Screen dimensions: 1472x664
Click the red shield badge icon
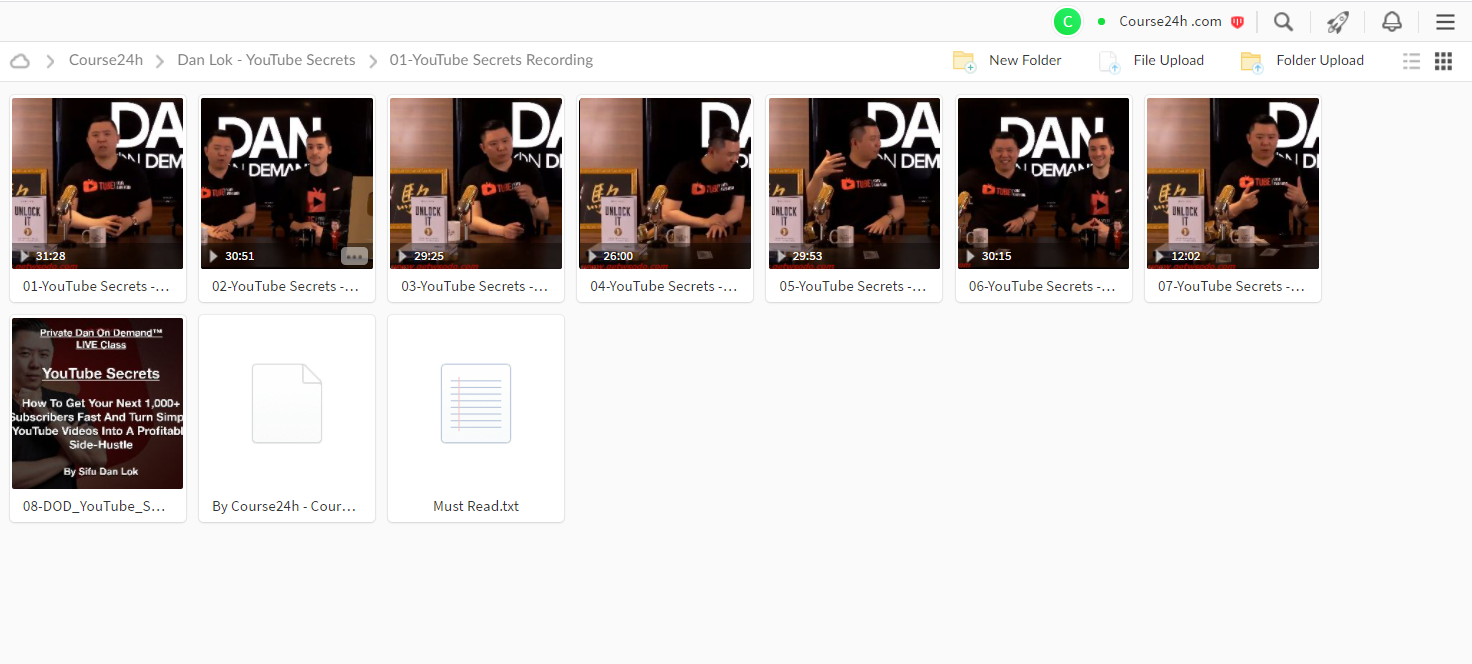[x=1237, y=22]
